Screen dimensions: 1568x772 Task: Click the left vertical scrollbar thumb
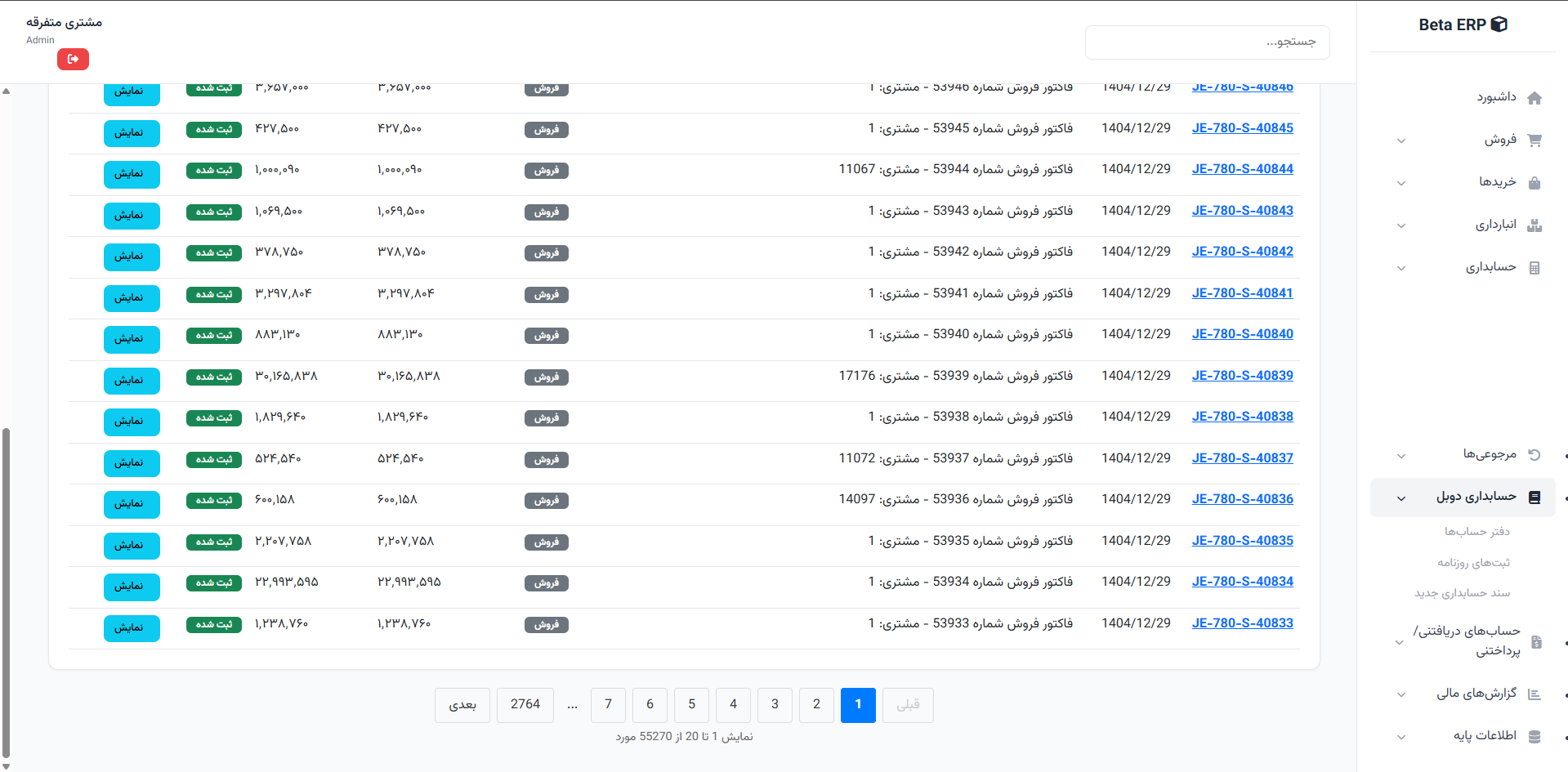pyautogui.click(x=7, y=594)
